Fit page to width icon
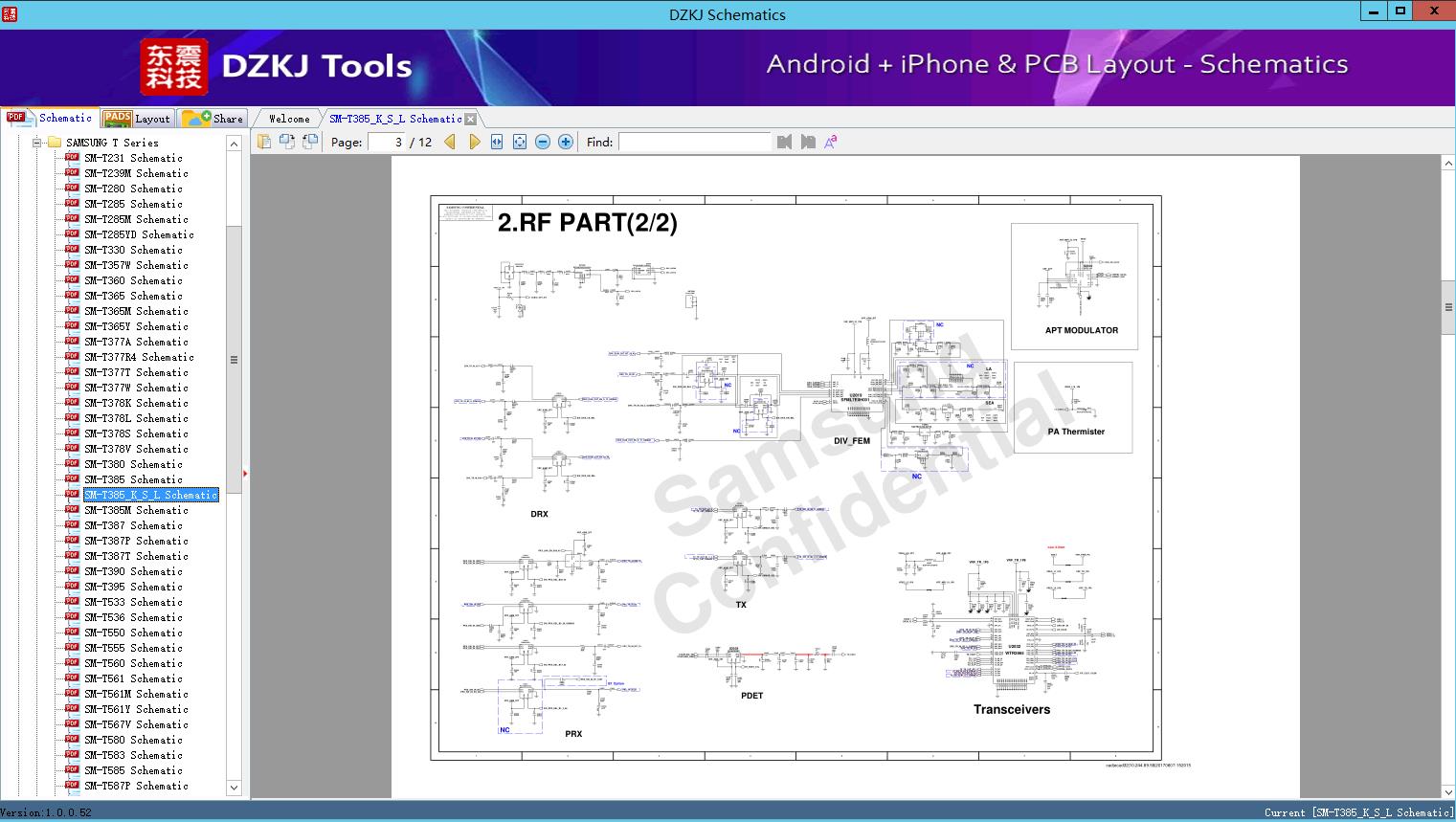Screen dimensions: 1456x822 click(x=497, y=142)
